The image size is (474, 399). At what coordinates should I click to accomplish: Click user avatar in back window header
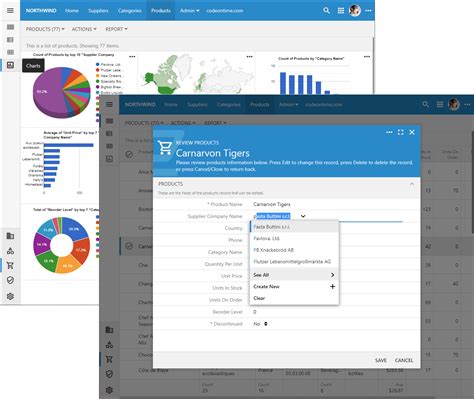tap(355, 10)
